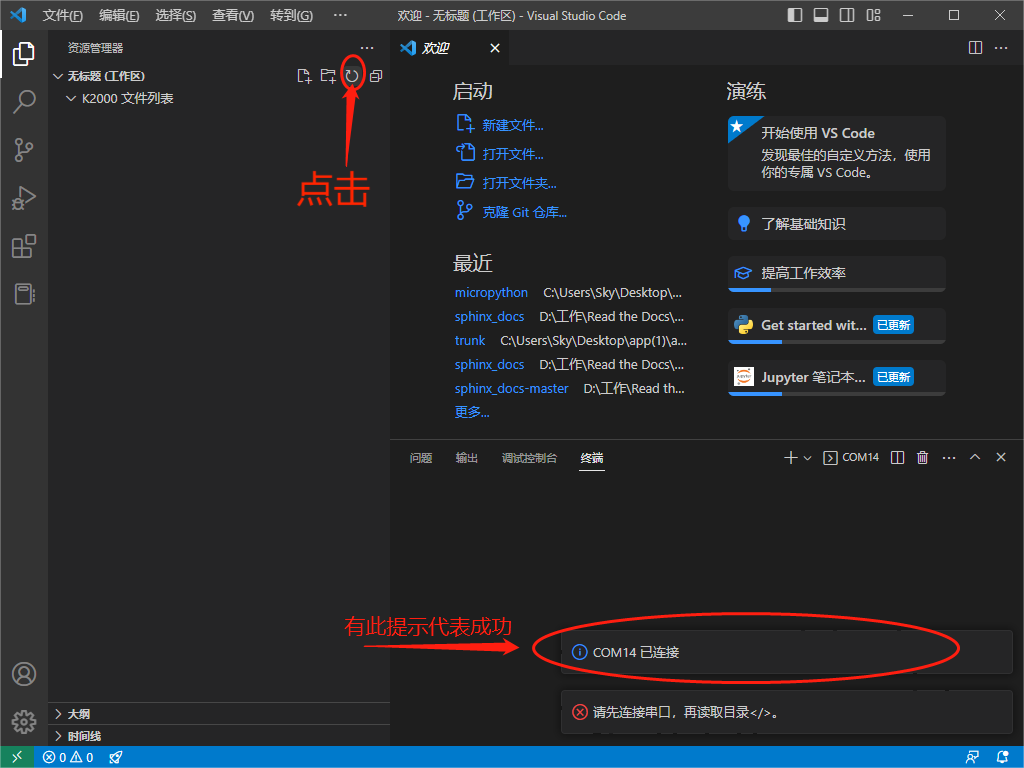Viewport: 1024px width, 768px height.
Task: Switch to the 输出 panel tab
Action: [466, 458]
